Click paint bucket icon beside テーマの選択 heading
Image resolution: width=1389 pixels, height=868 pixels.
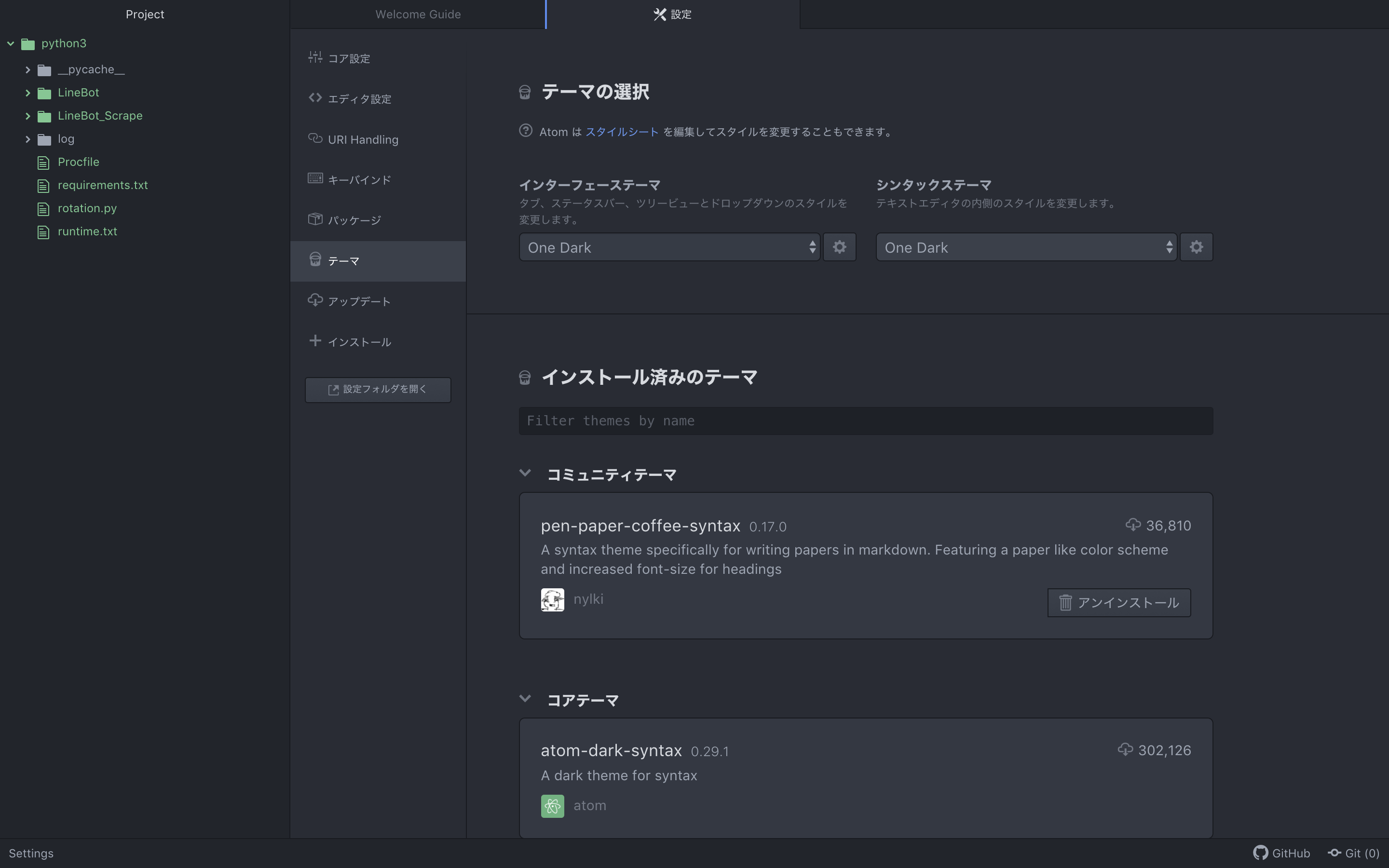tap(525, 93)
